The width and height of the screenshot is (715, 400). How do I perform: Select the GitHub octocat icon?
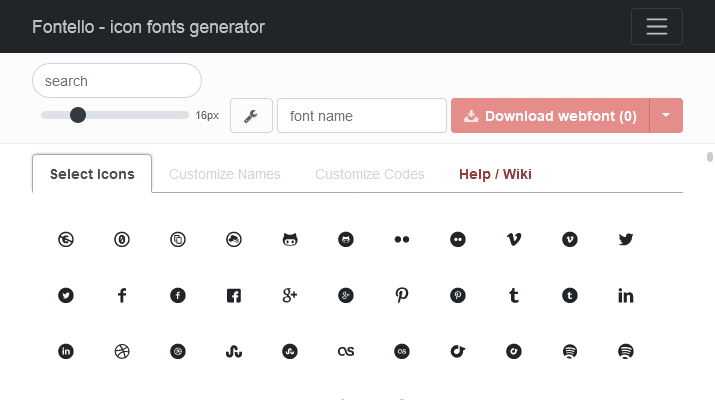click(x=290, y=239)
